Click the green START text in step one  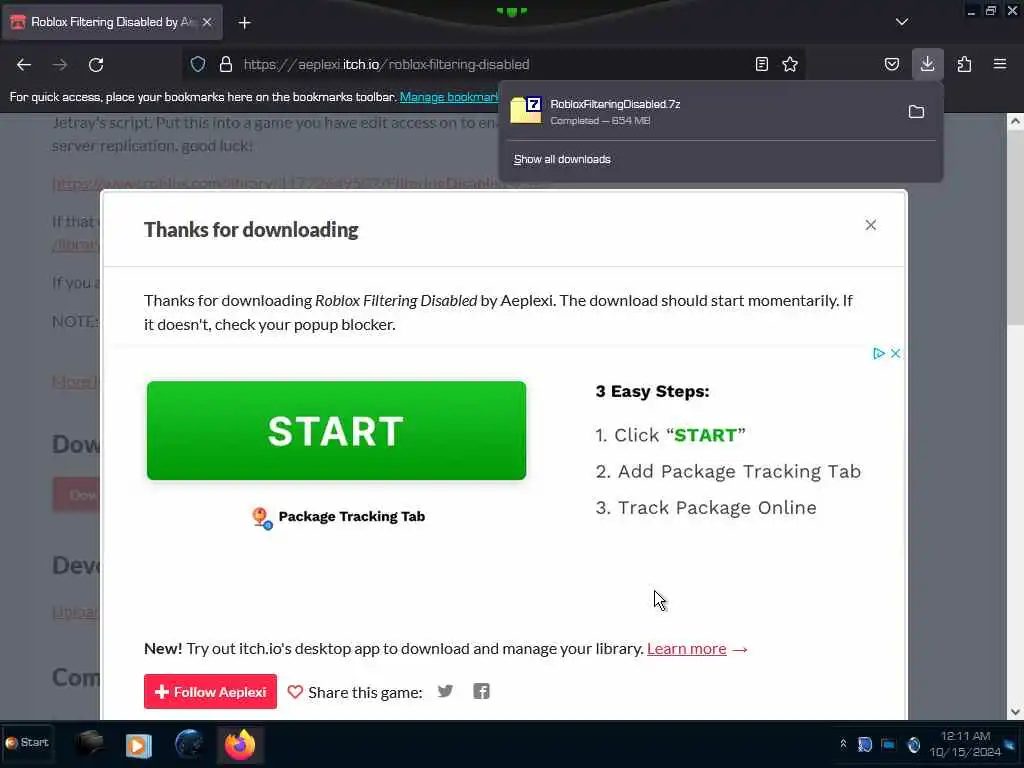[x=705, y=436]
